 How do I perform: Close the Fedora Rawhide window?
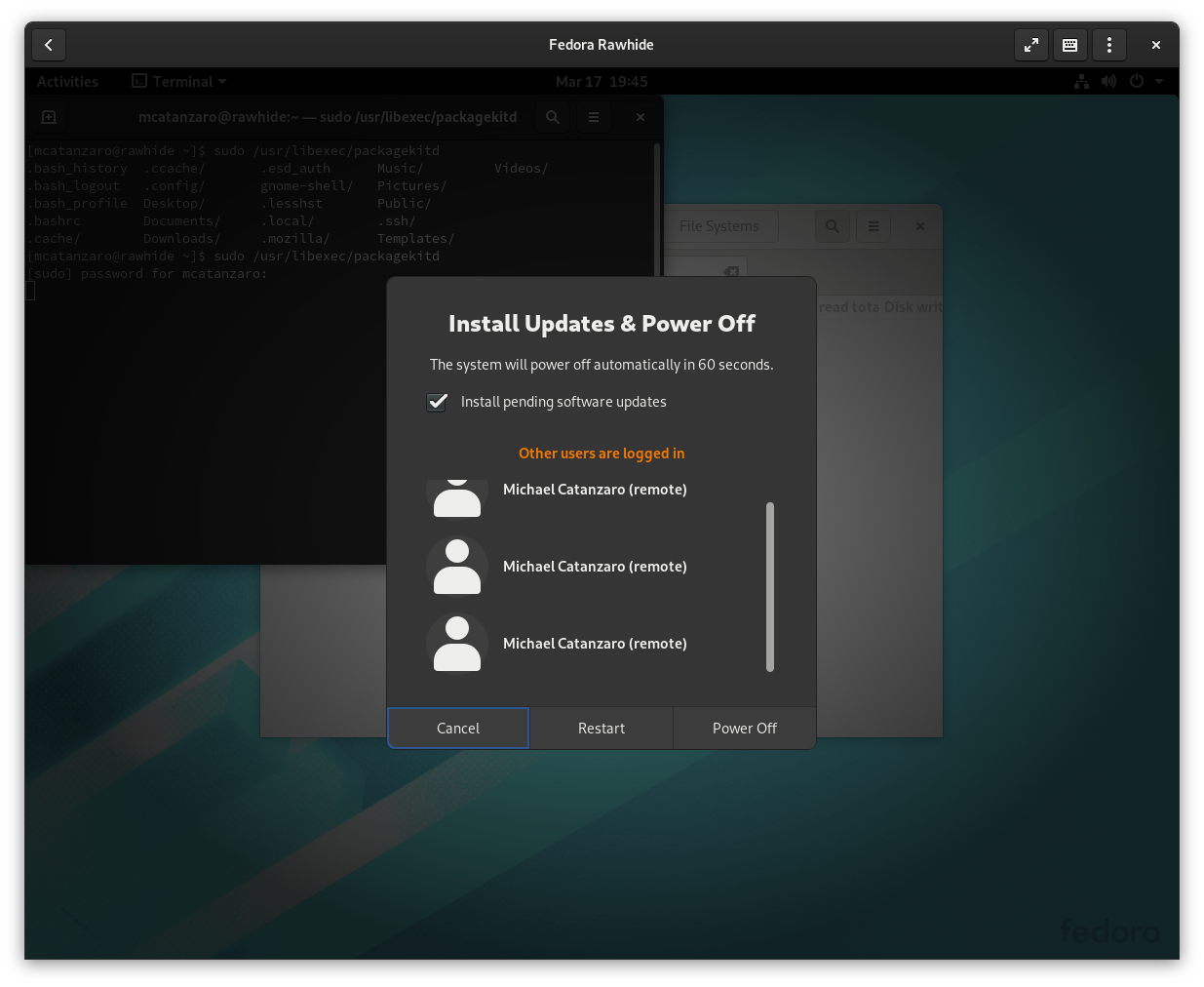[1156, 45]
